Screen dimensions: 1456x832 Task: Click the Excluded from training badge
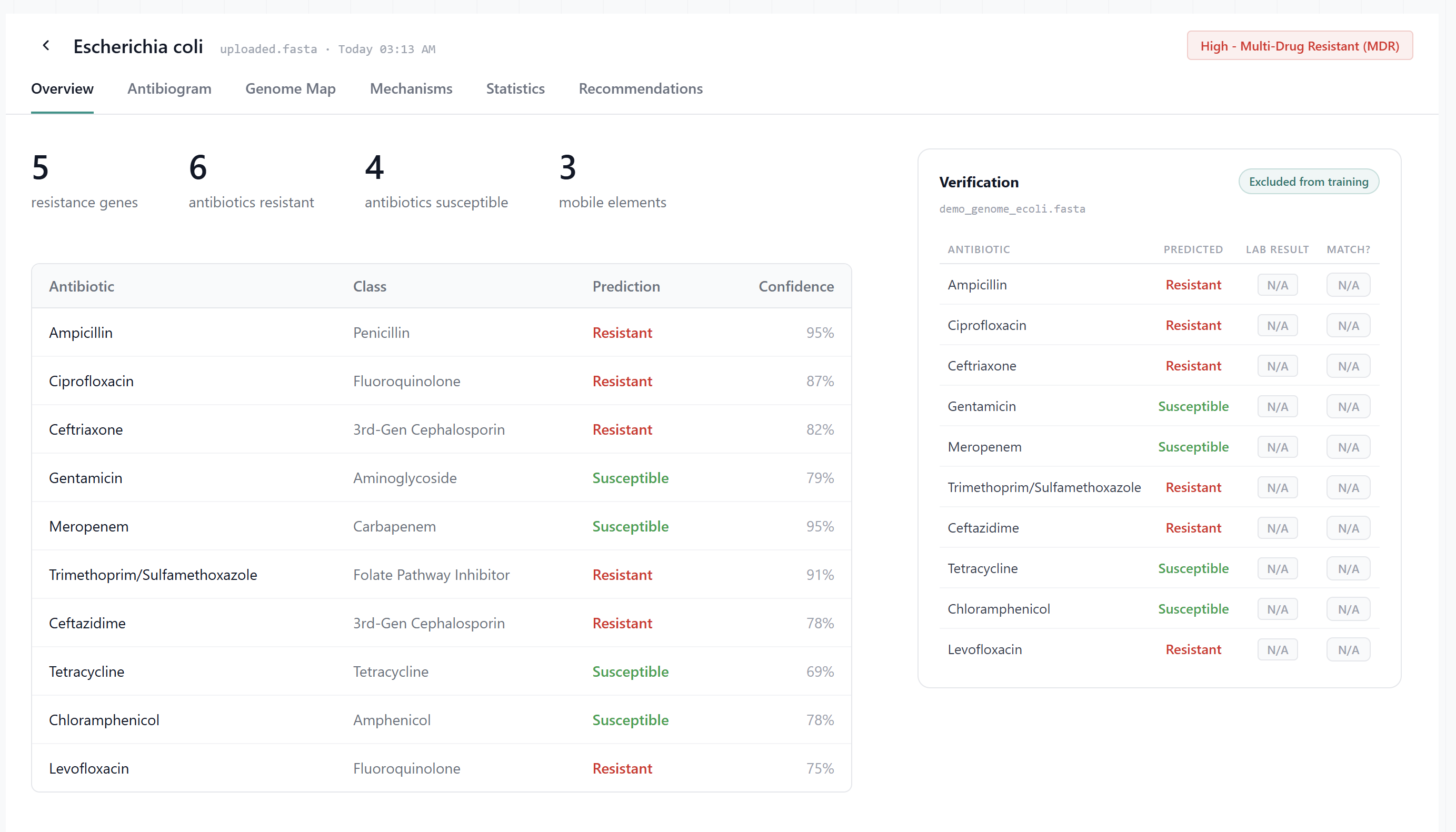coord(1308,182)
